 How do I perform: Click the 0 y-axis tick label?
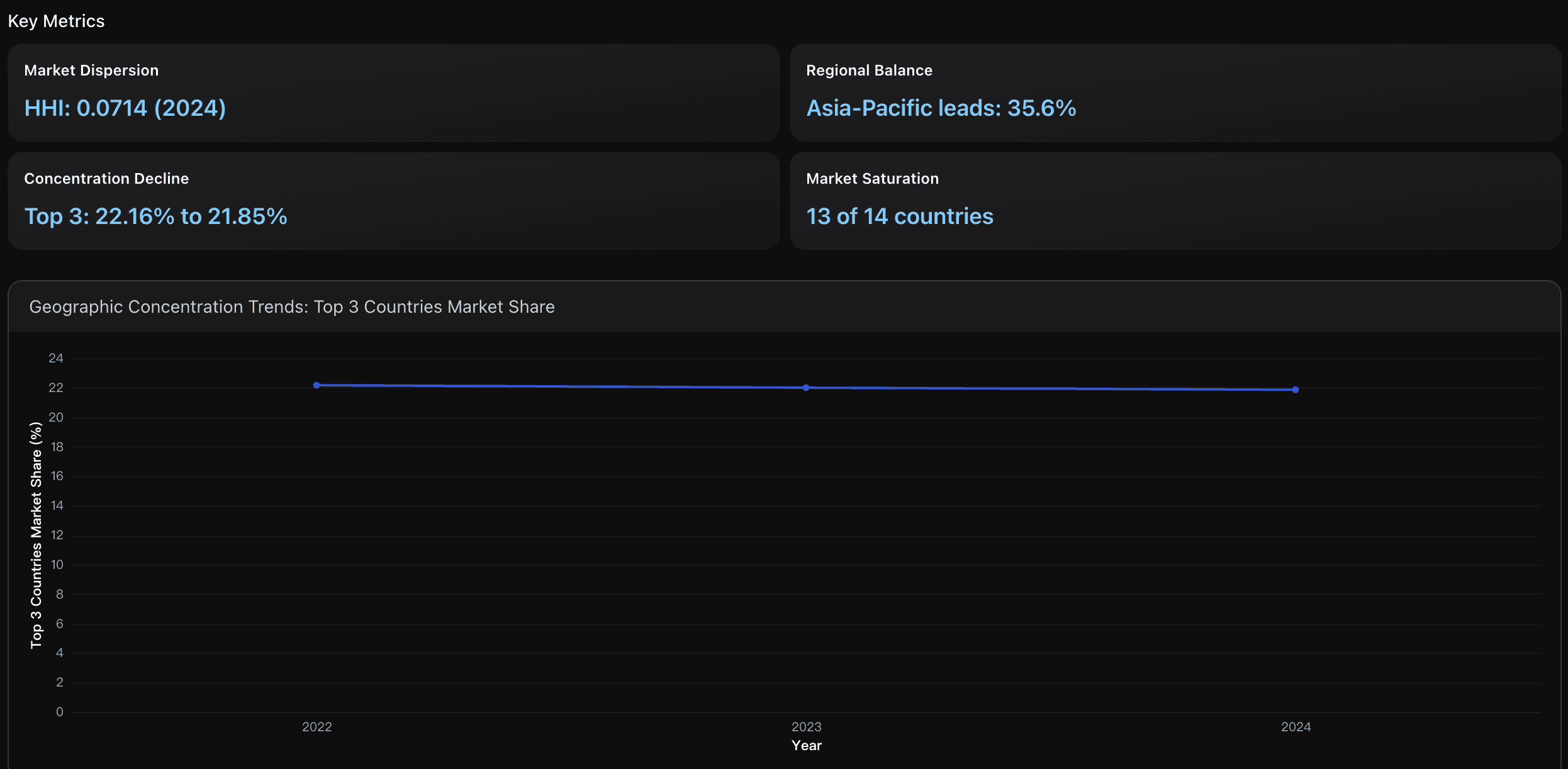pyautogui.click(x=60, y=712)
